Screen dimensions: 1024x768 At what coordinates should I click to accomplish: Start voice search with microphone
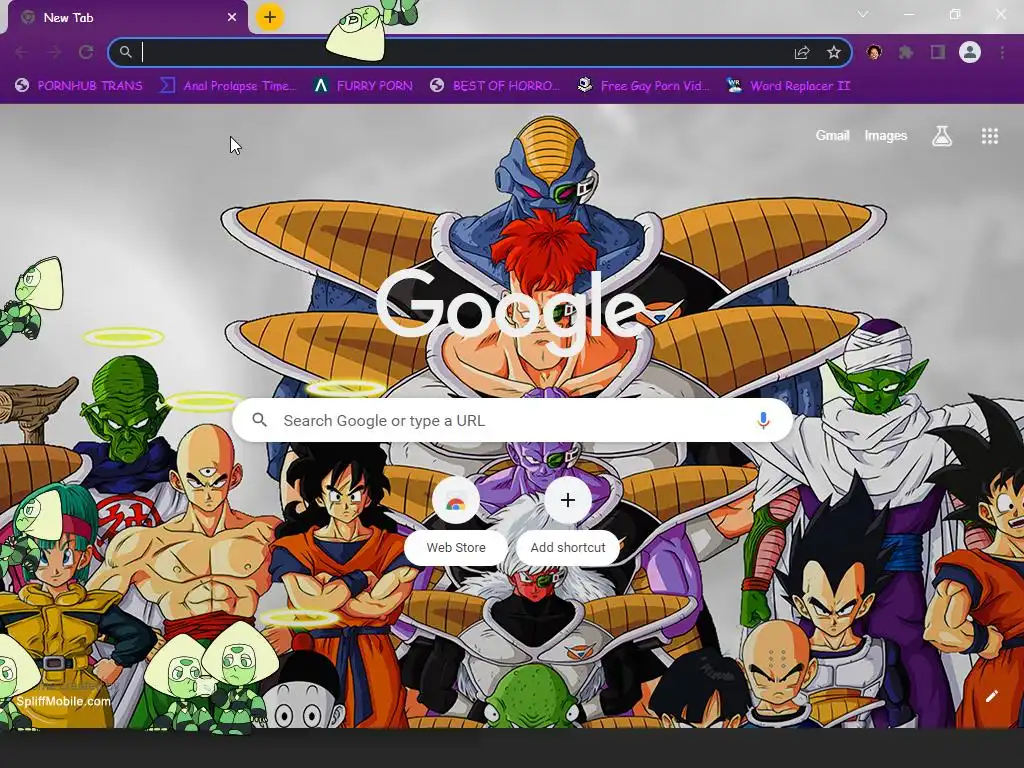point(763,420)
